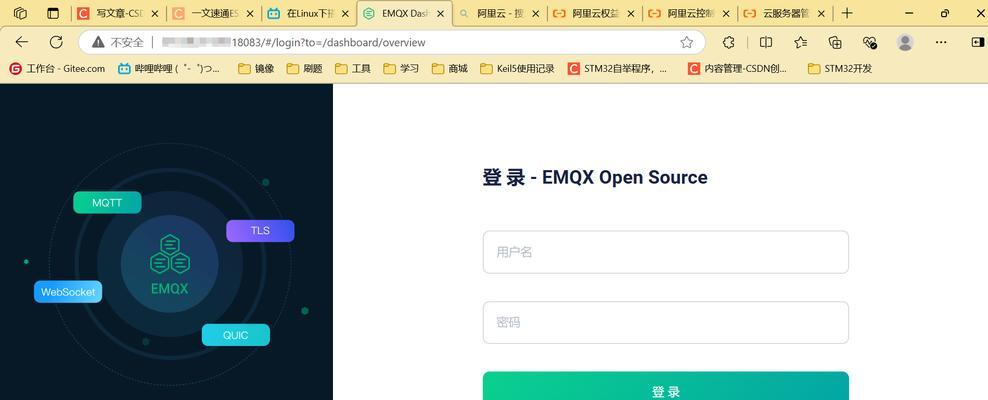Click the 用户名 username field
The height and width of the screenshot is (400, 988).
click(x=665, y=252)
